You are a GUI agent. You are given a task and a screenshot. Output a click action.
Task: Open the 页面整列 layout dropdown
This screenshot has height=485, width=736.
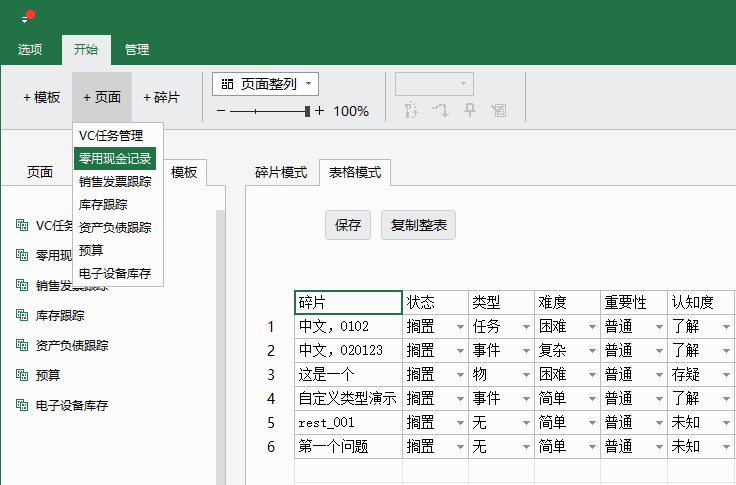[265, 84]
